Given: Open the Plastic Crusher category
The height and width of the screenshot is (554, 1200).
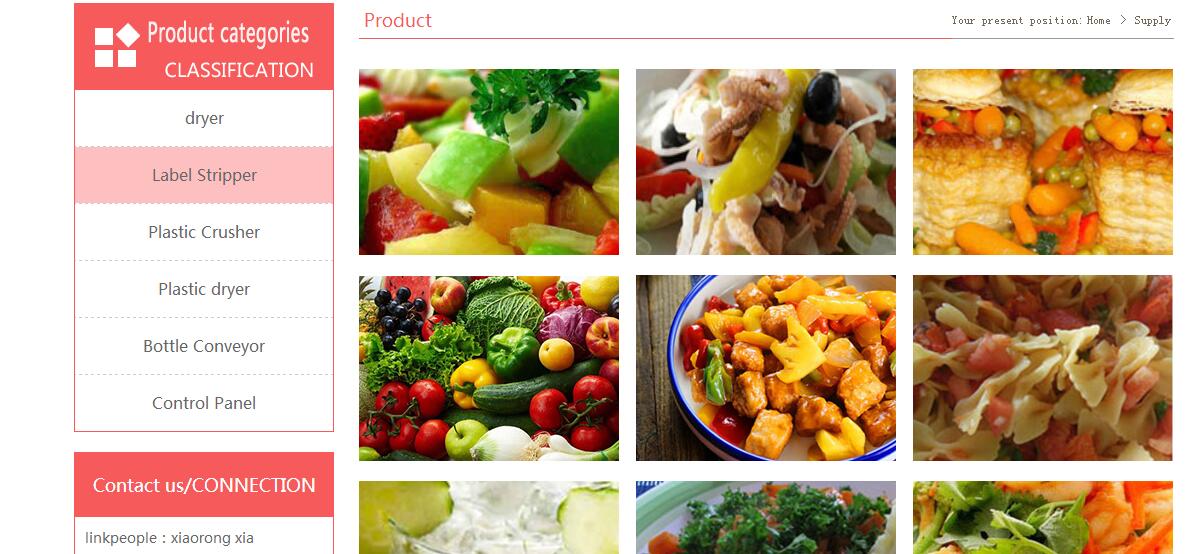Looking at the screenshot, I should (204, 232).
